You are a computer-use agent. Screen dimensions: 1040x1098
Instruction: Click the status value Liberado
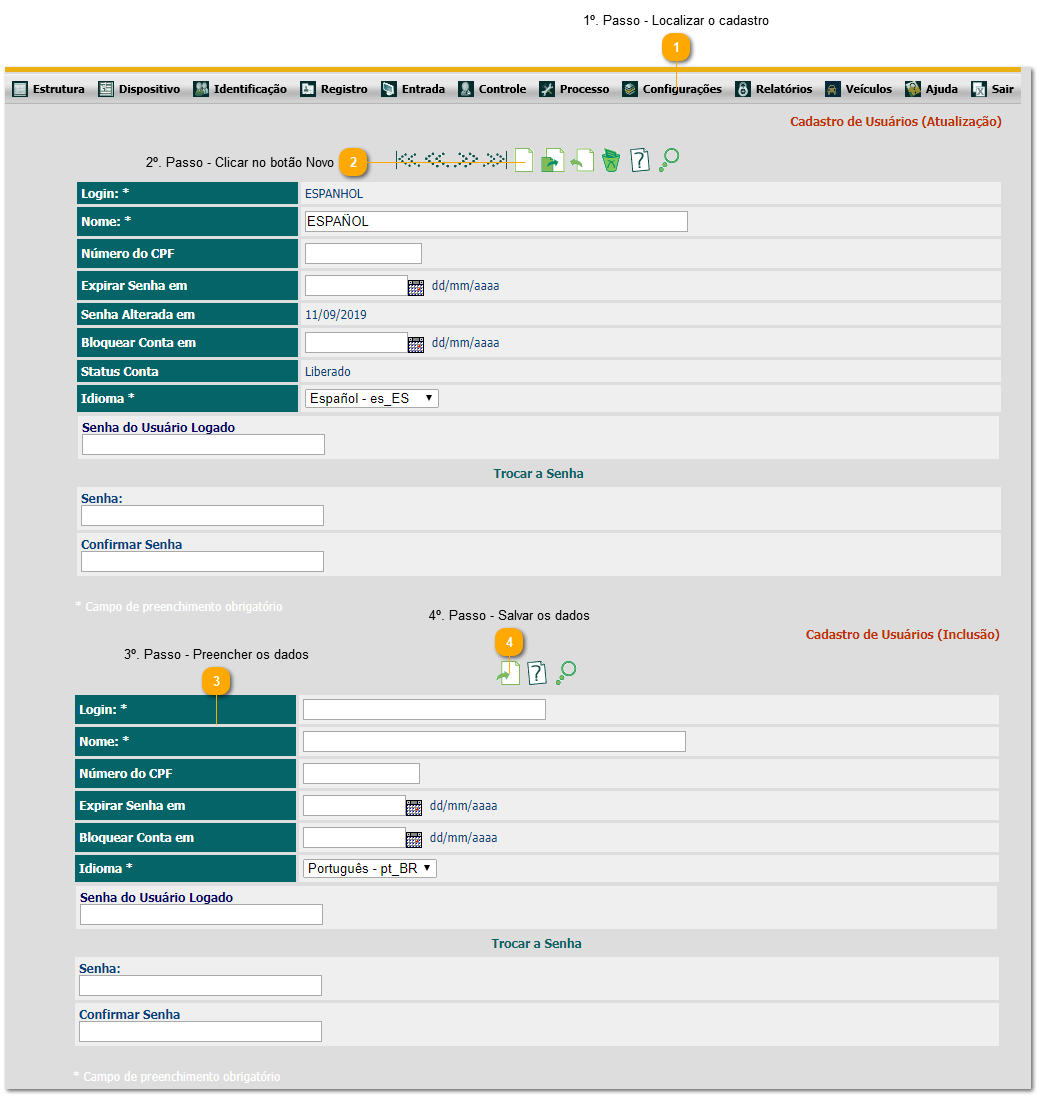[328, 372]
